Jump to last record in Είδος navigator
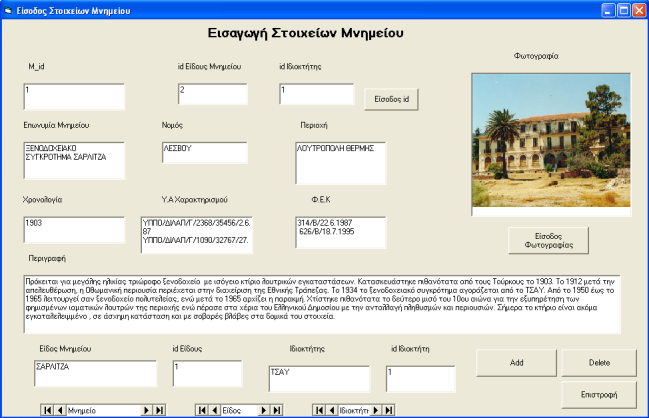This screenshot has height=418, width=649. pyautogui.click(x=277, y=410)
